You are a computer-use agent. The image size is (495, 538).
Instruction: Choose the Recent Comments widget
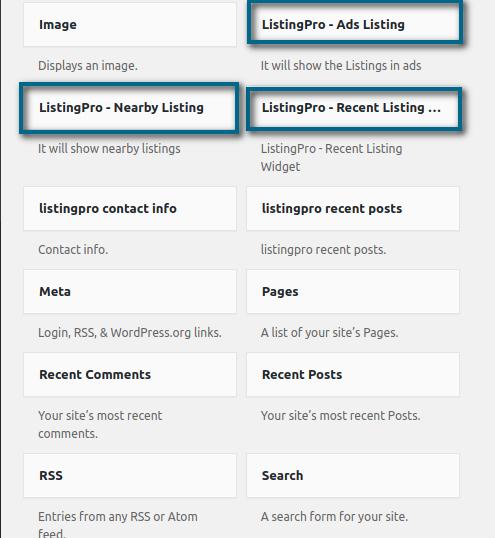click(130, 375)
